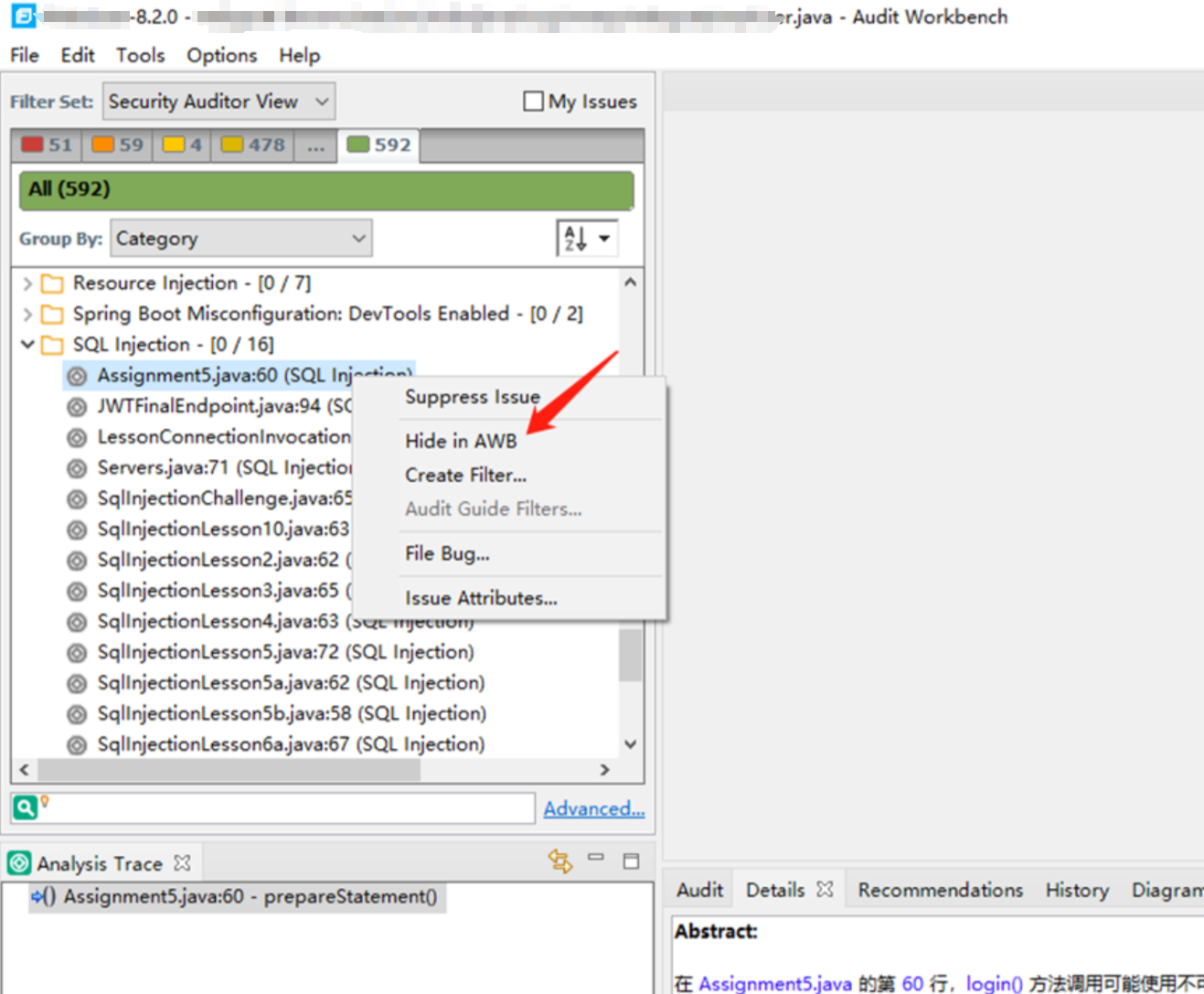1204x994 pixels.
Task: Choose Hide in AWB from context menu
Action: 462,441
